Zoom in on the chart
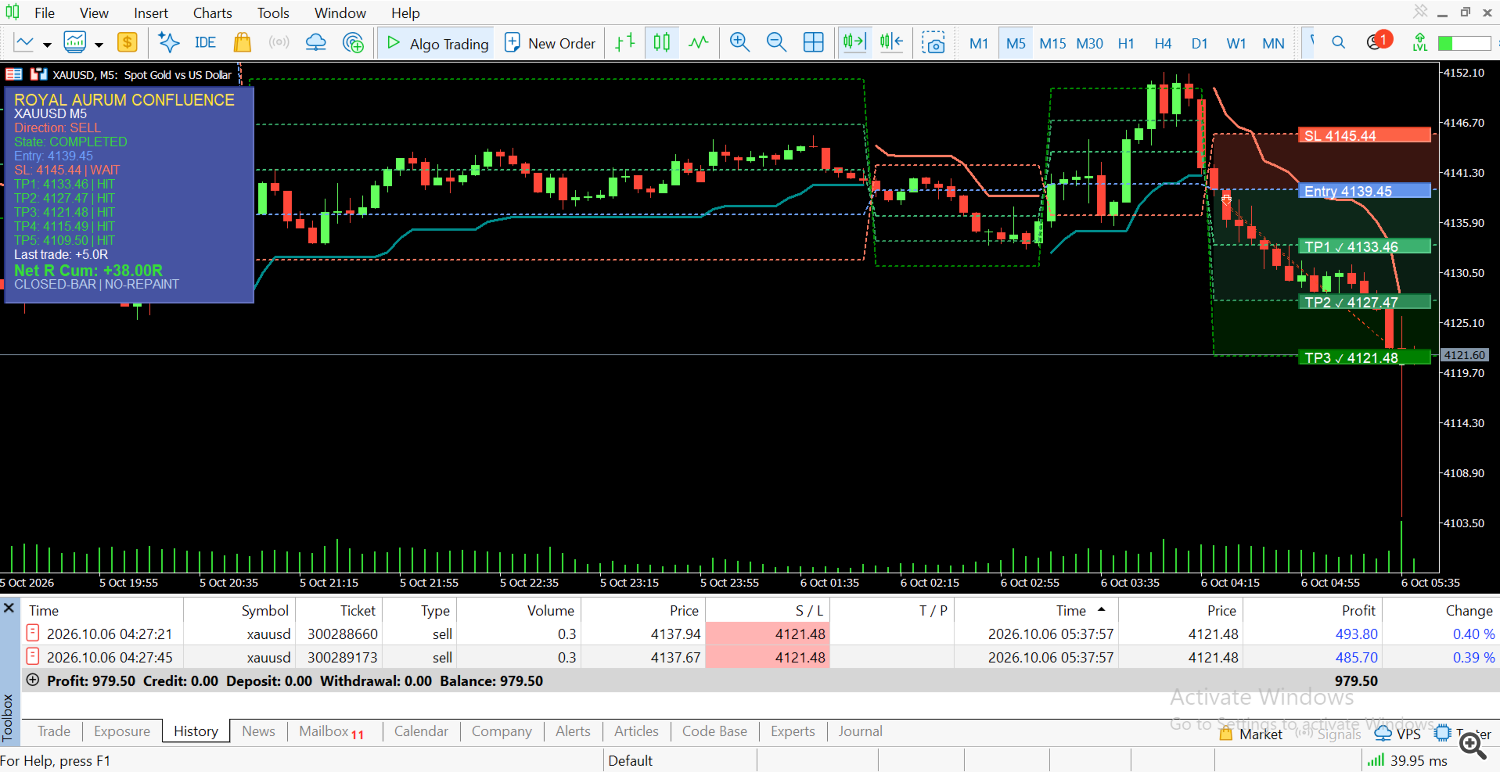 740,43
